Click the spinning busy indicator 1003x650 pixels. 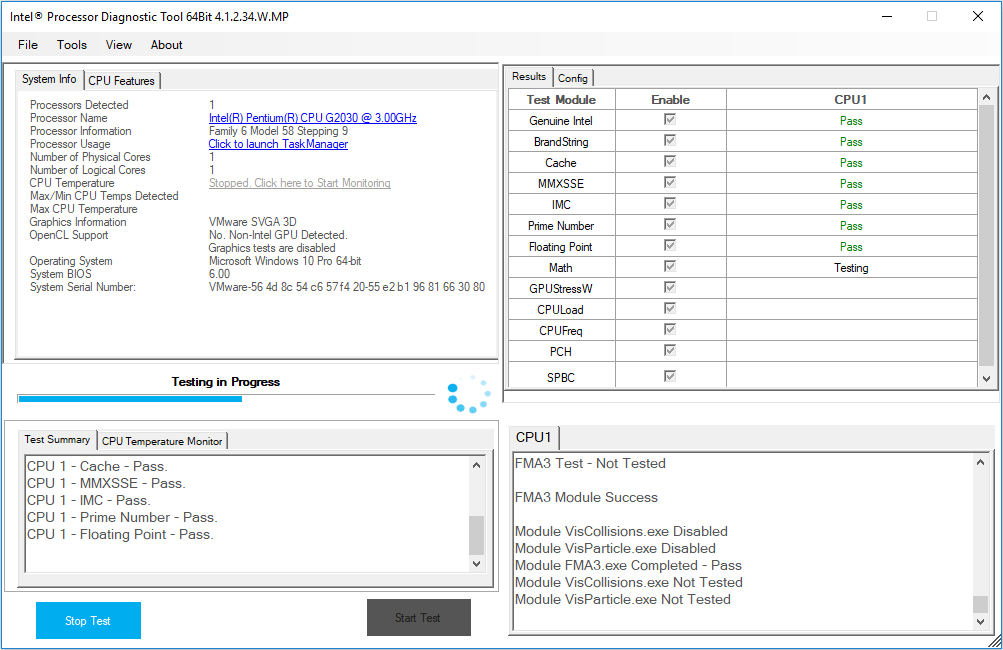[470, 394]
